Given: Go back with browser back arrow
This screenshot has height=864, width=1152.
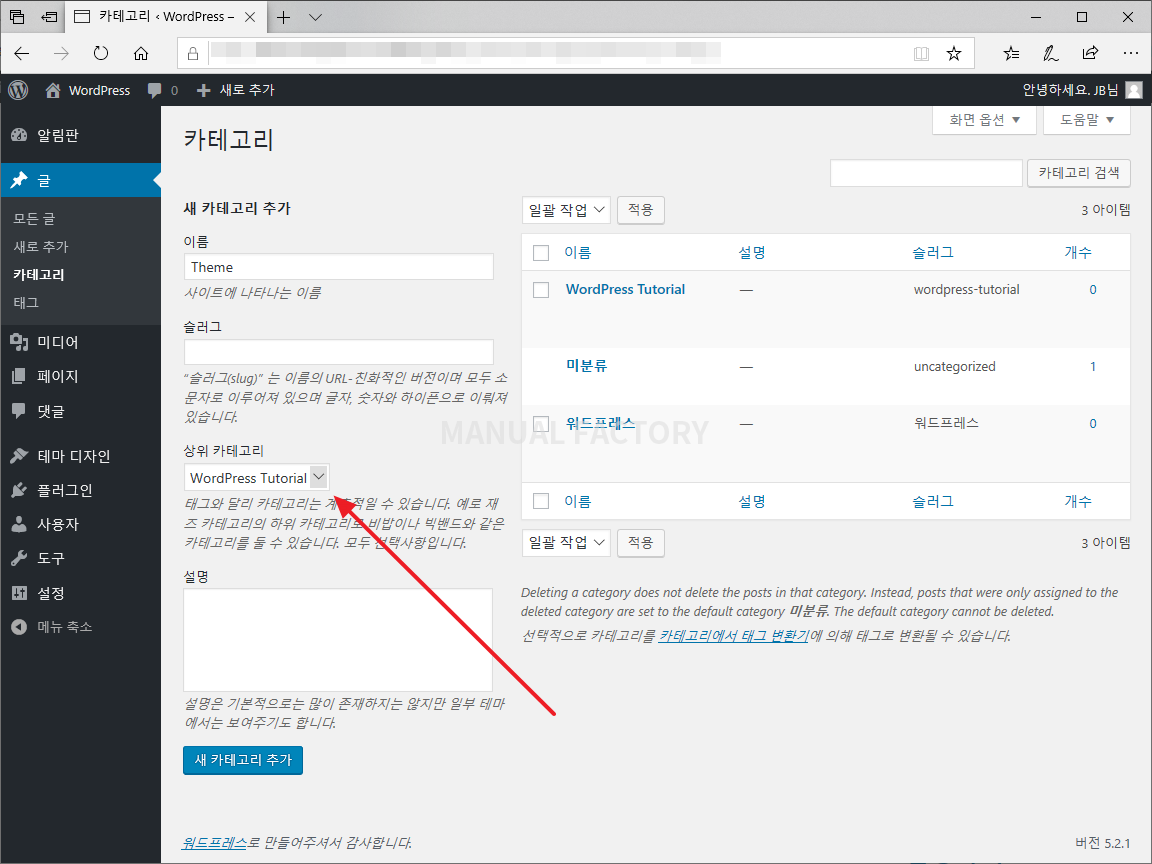Looking at the screenshot, I should pyautogui.click(x=22, y=53).
